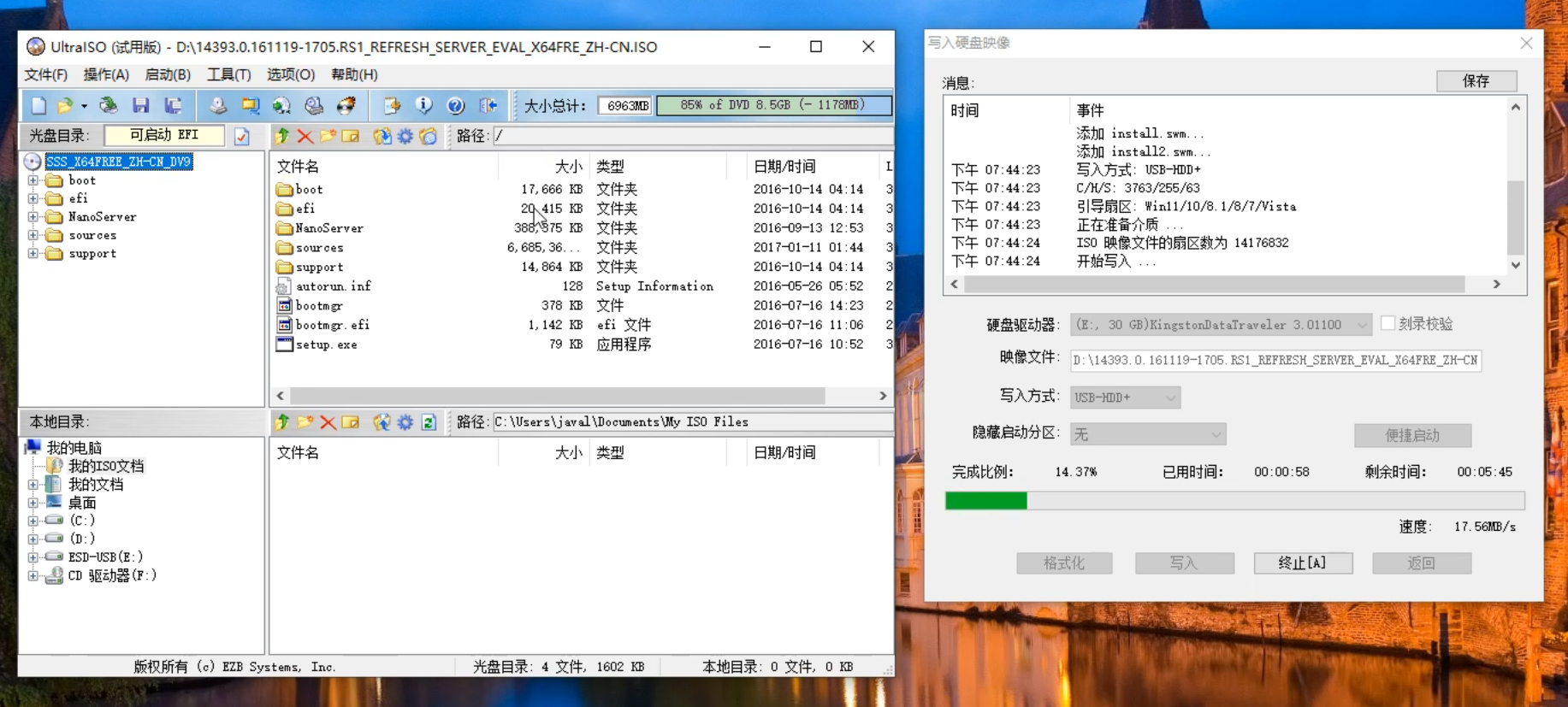Image resolution: width=1568 pixels, height=707 pixels.
Task: Click the red X Delete icon in 本地目录 toolbar
Action: coord(328,421)
